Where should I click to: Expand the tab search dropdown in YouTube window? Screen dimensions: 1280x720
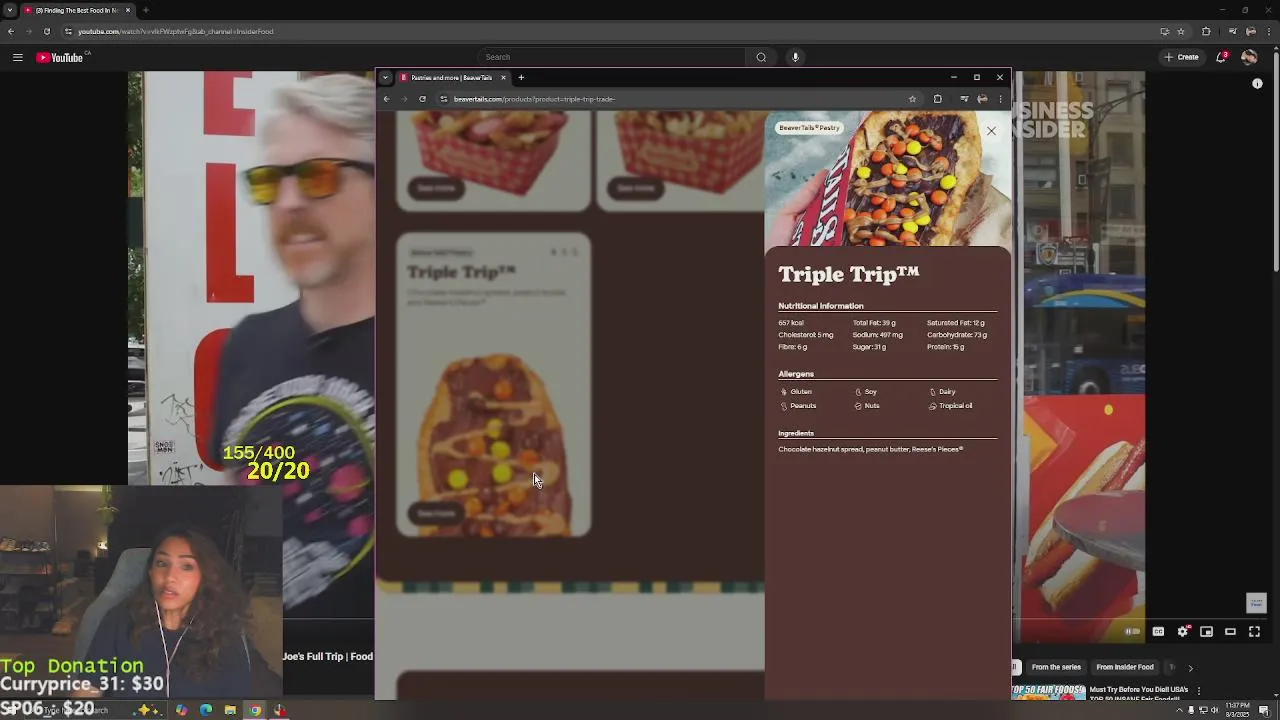click(x=9, y=10)
